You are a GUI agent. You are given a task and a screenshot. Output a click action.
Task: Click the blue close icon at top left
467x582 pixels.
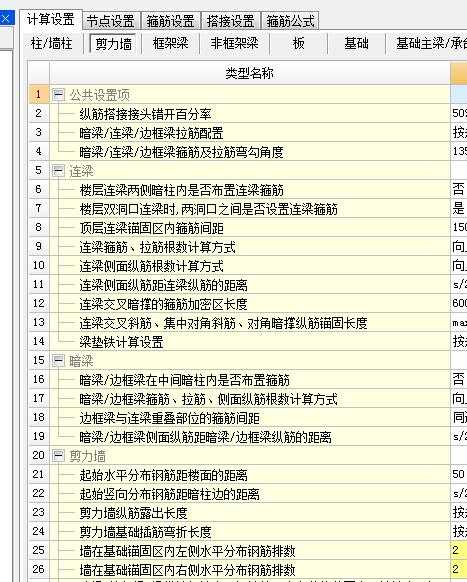pyautogui.click(x=6, y=18)
